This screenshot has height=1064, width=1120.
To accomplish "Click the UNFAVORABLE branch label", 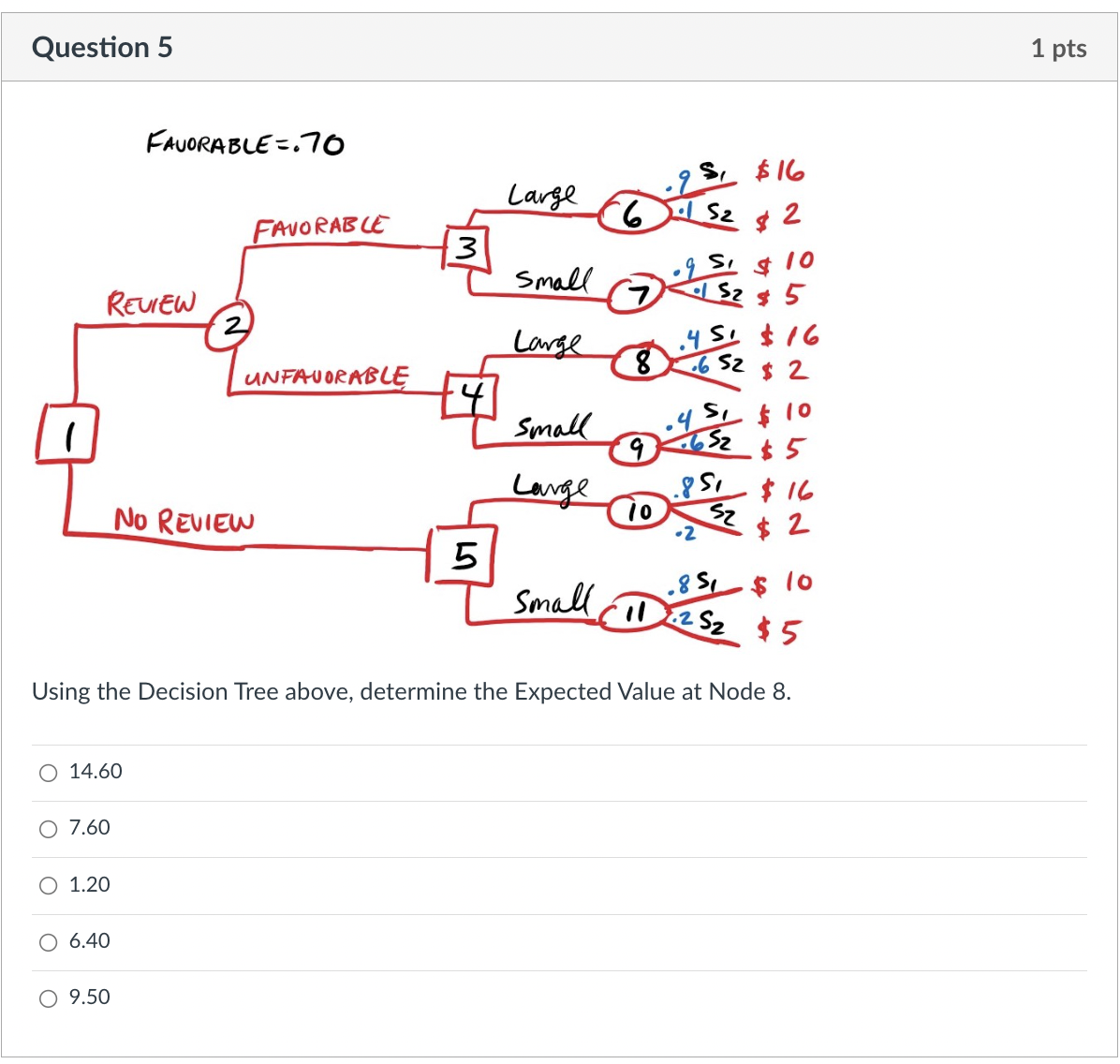I will pos(325,377).
